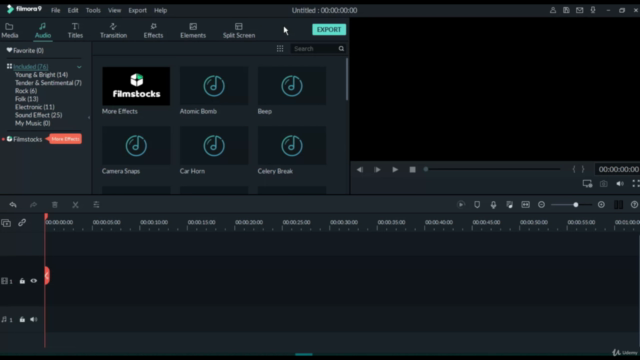Screen dimensions: 640x360
Task: Collapse the Included category chevron
Action: (x=79, y=67)
